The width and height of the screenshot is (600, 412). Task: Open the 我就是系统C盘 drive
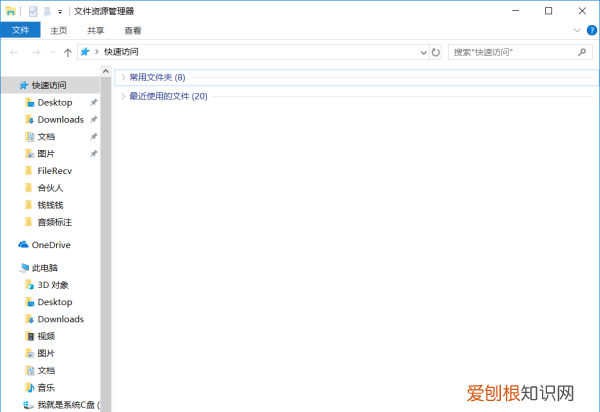point(68,405)
